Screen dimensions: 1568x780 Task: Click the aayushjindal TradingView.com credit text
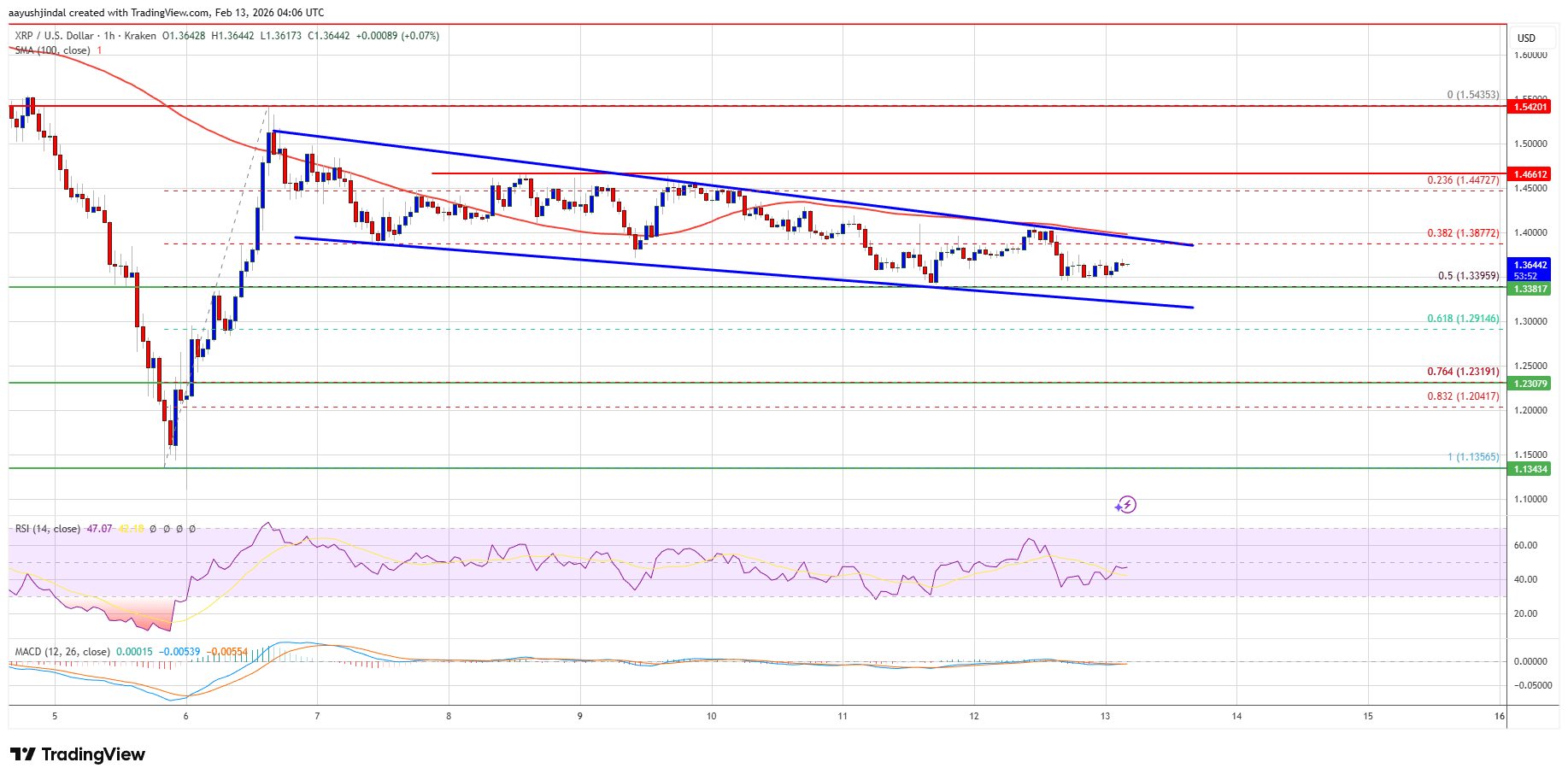(167, 12)
